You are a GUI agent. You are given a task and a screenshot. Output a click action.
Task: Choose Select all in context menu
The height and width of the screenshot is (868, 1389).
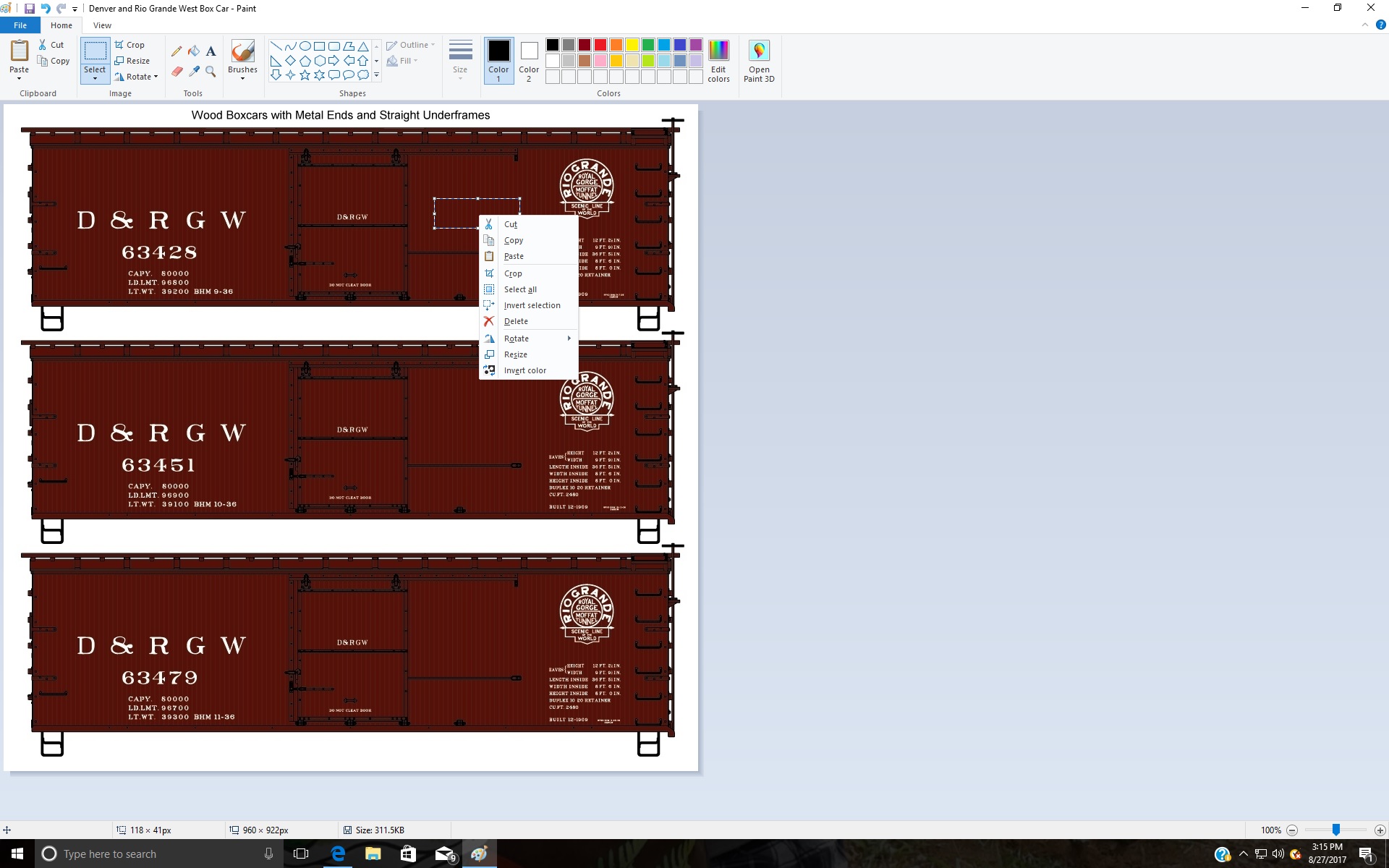pos(529,289)
